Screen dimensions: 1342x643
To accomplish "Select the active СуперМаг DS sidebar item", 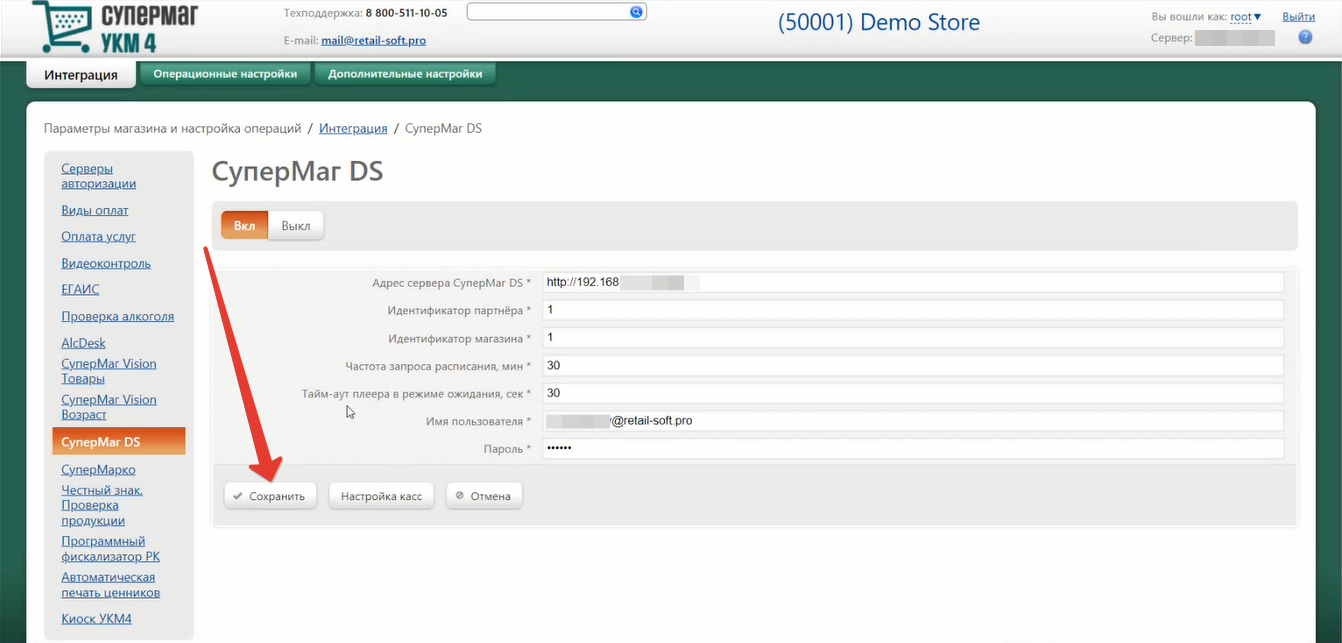I will (119, 442).
